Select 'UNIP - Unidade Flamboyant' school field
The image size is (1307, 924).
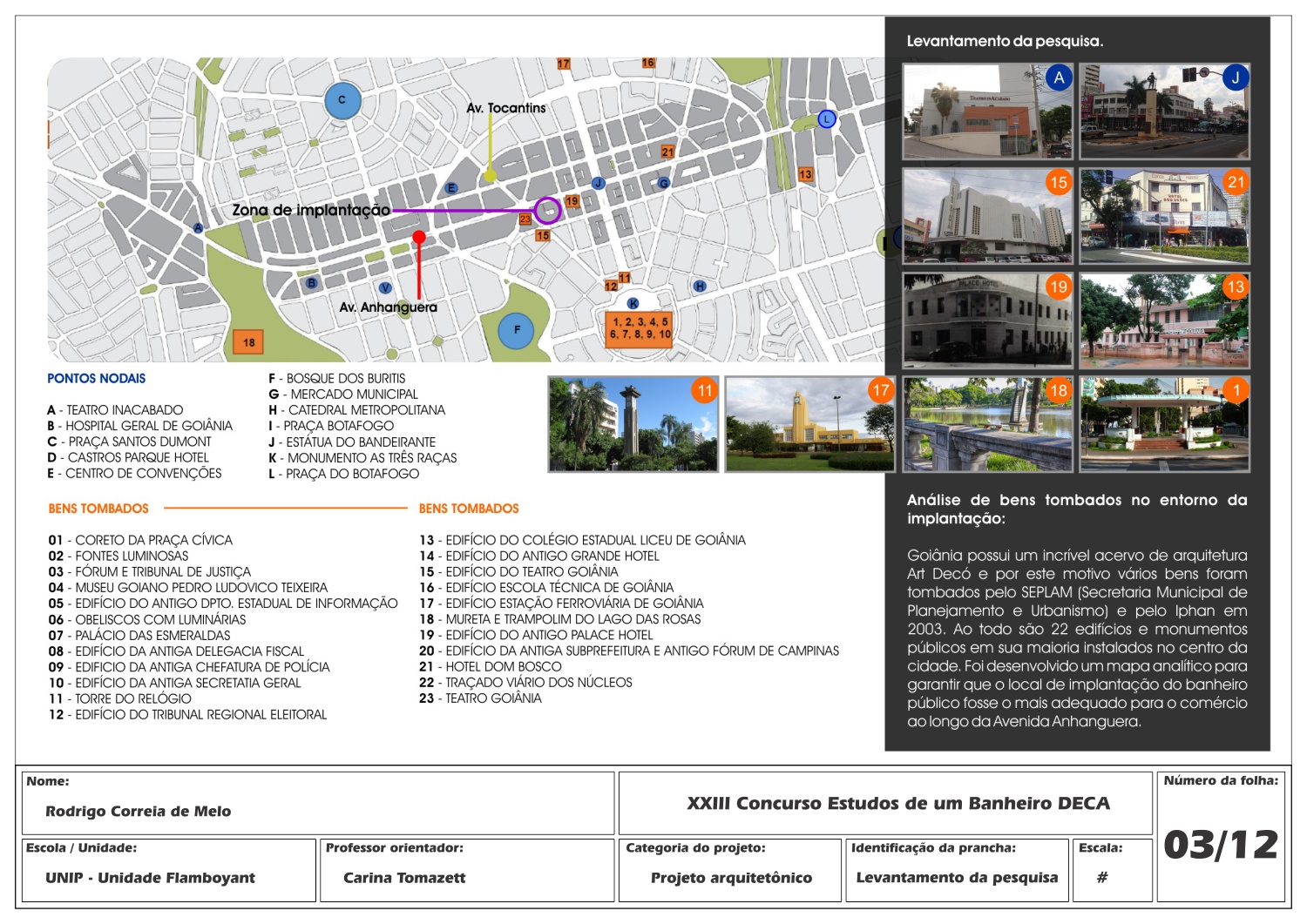(x=151, y=878)
